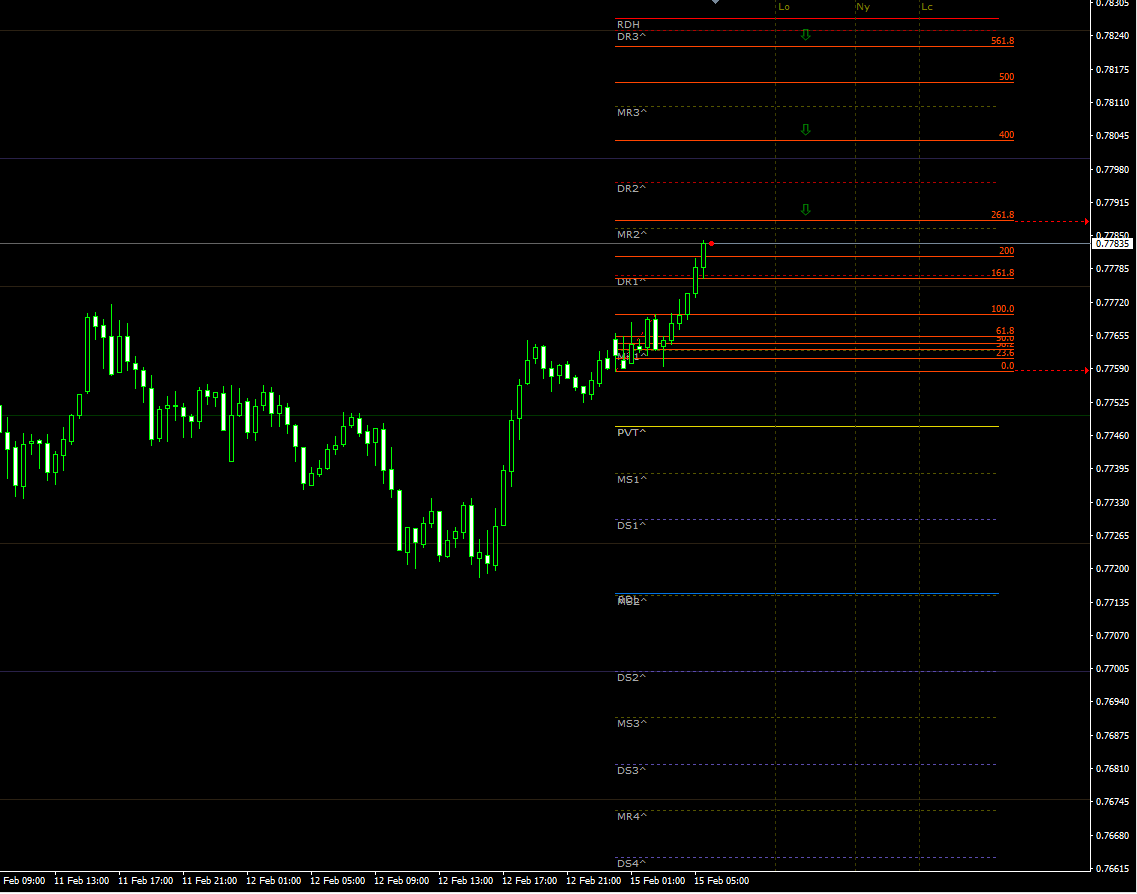Select the Ny session marker
The height and width of the screenshot is (894, 1137).
click(862, 6)
